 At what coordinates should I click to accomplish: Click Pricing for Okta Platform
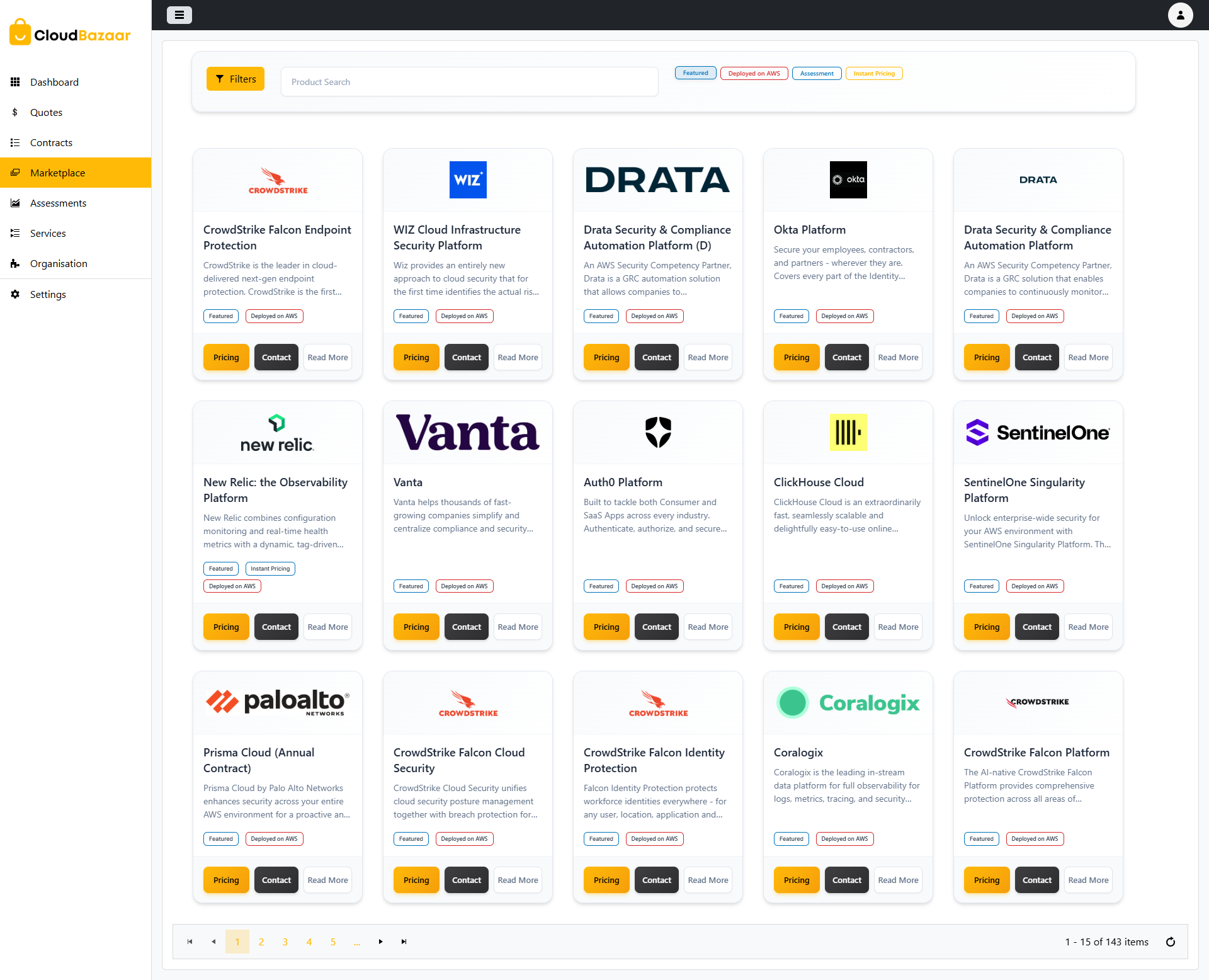point(796,357)
